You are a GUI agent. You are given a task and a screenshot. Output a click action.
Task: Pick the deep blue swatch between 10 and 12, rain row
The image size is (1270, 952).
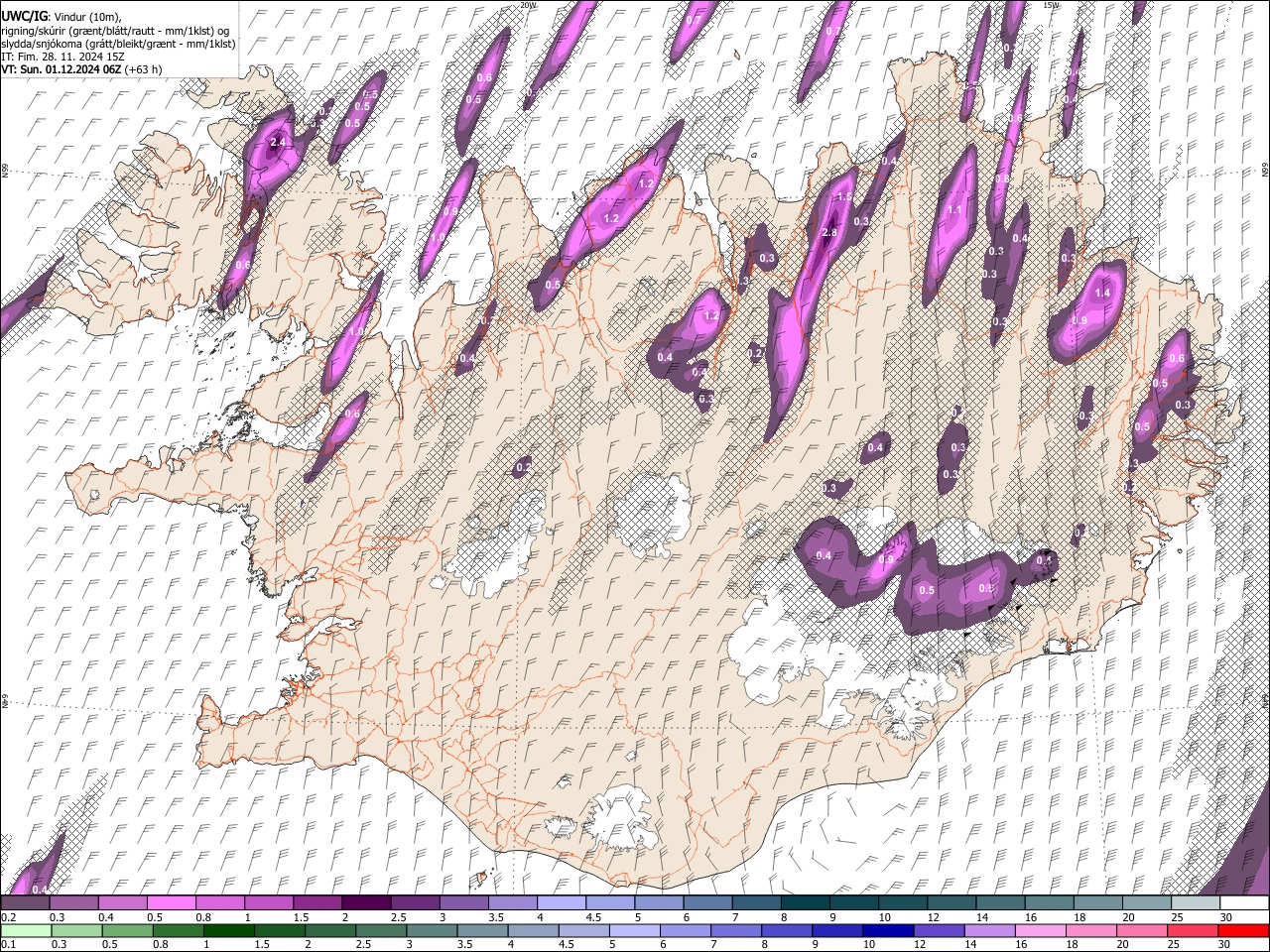tap(888, 931)
